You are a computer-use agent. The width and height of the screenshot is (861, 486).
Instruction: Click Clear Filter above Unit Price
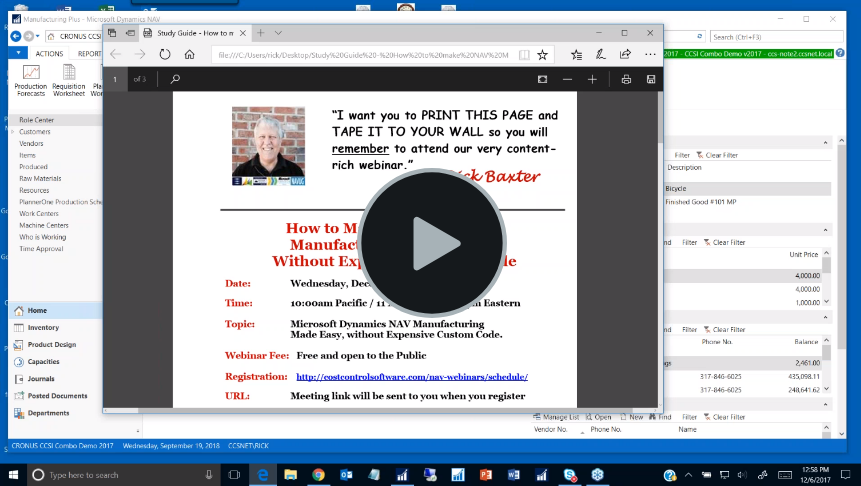724,242
